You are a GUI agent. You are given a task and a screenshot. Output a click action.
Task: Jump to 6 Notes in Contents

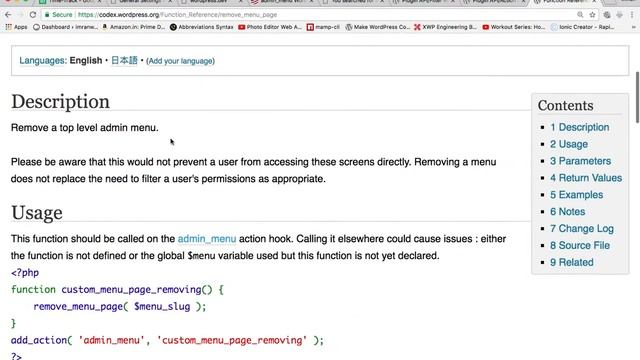tap(567, 211)
